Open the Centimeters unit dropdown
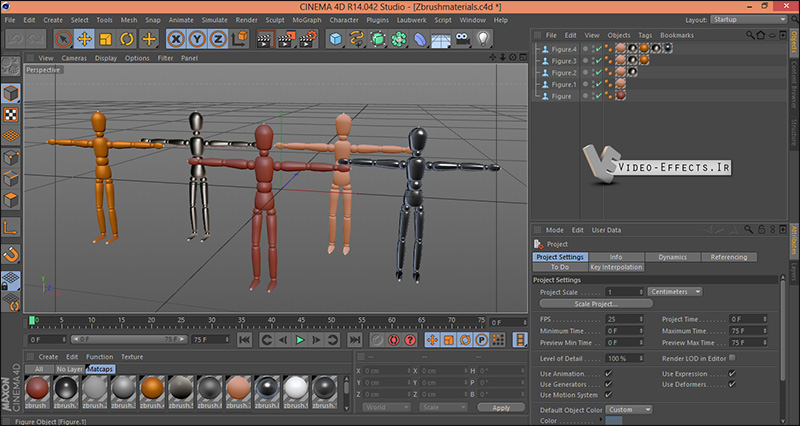The image size is (800, 426). 674,292
